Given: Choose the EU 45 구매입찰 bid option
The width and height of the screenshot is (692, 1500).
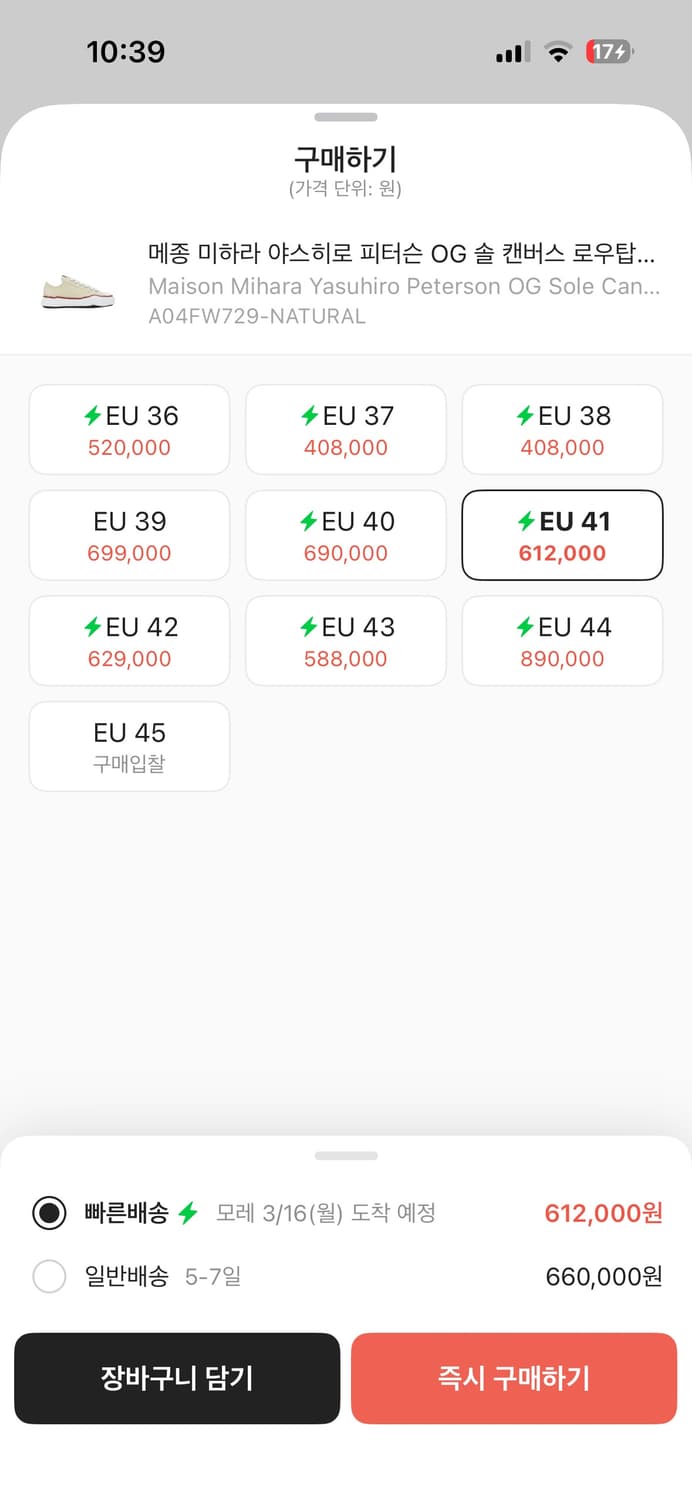Looking at the screenshot, I should tap(129, 746).
